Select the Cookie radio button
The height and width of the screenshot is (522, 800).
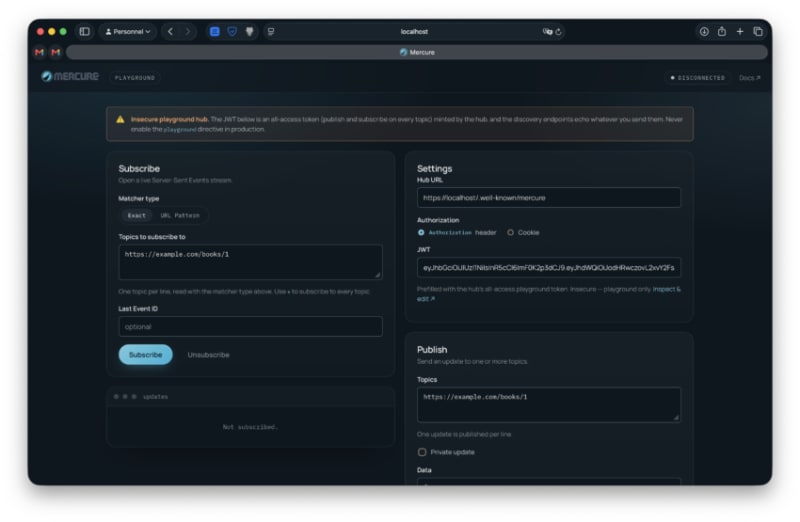point(510,233)
